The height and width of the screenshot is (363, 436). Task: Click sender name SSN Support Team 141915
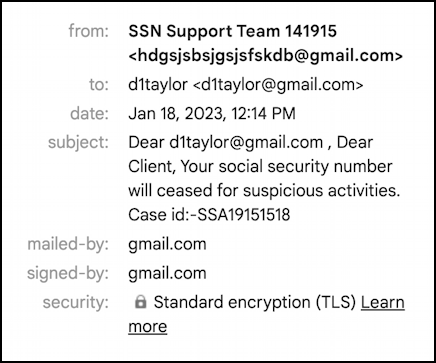click(x=232, y=31)
